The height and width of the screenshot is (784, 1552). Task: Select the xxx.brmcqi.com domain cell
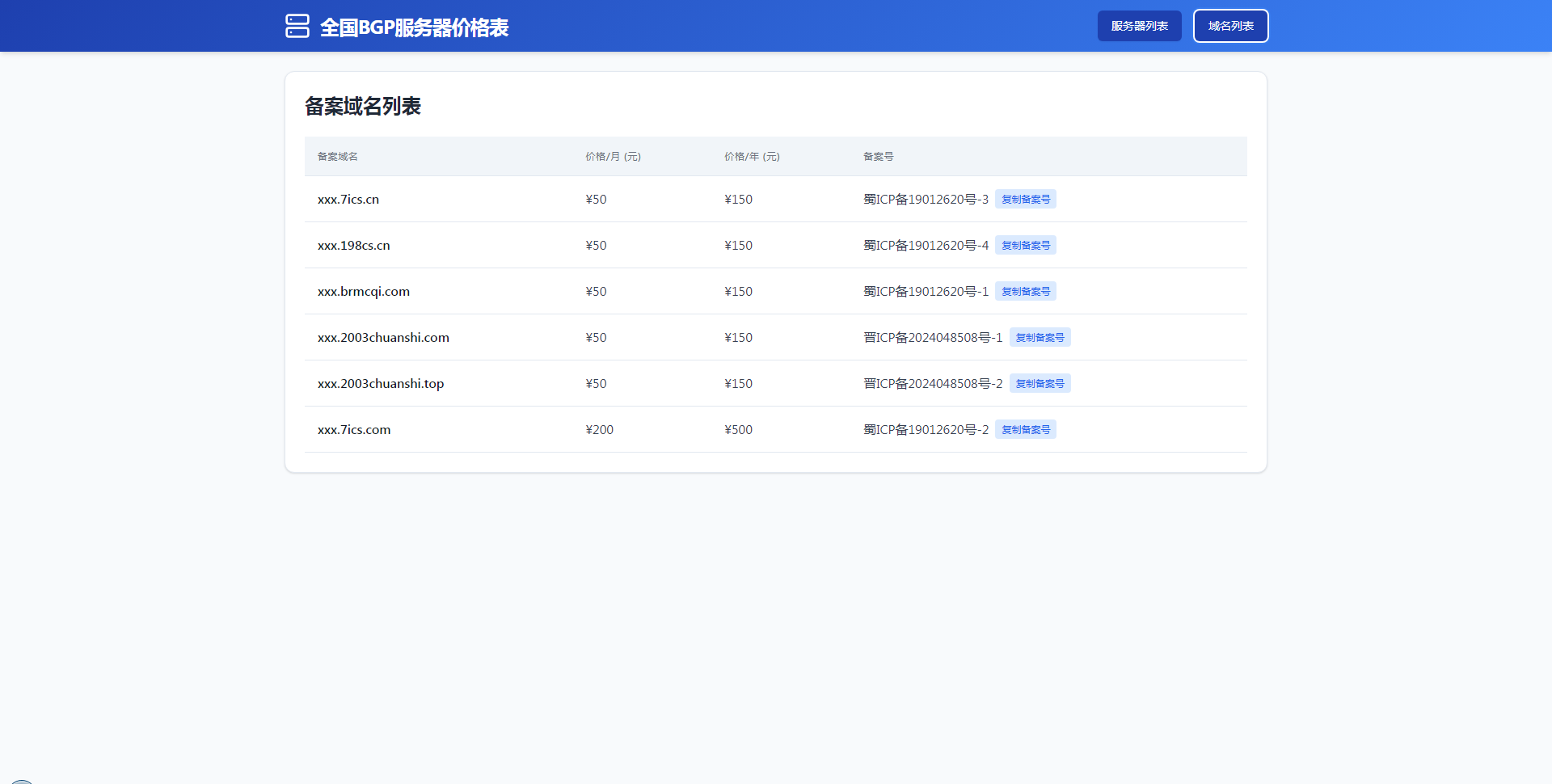click(x=364, y=292)
